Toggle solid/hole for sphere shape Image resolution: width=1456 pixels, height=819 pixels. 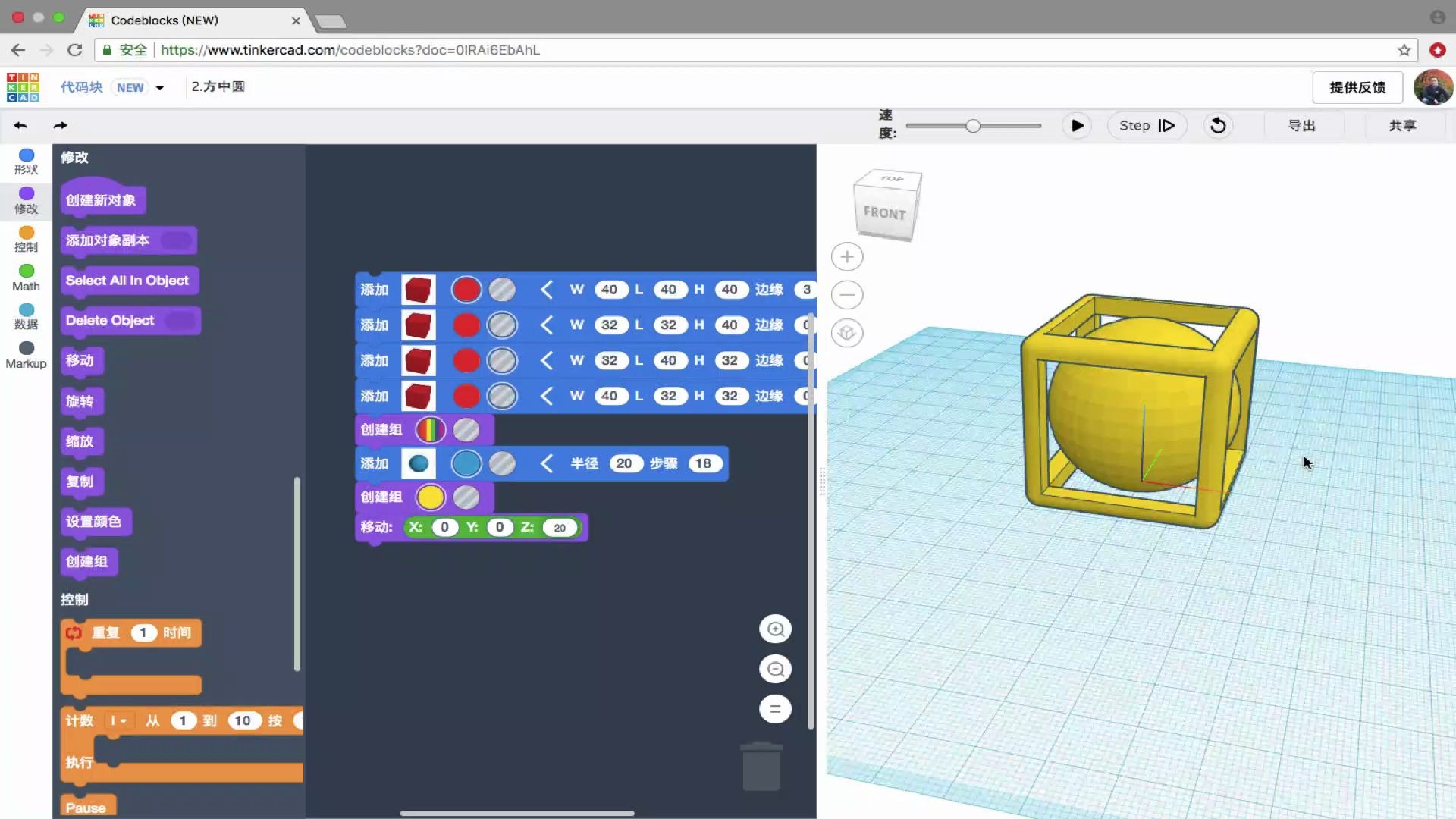(503, 462)
